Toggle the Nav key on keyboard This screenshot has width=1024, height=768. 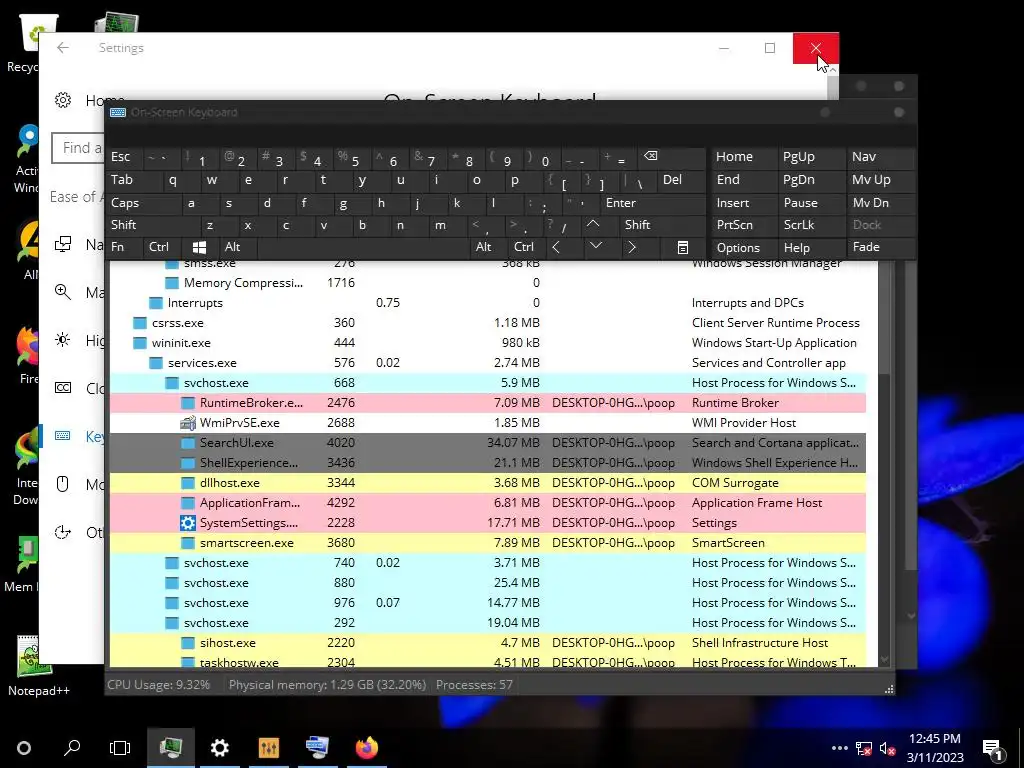click(x=880, y=157)
